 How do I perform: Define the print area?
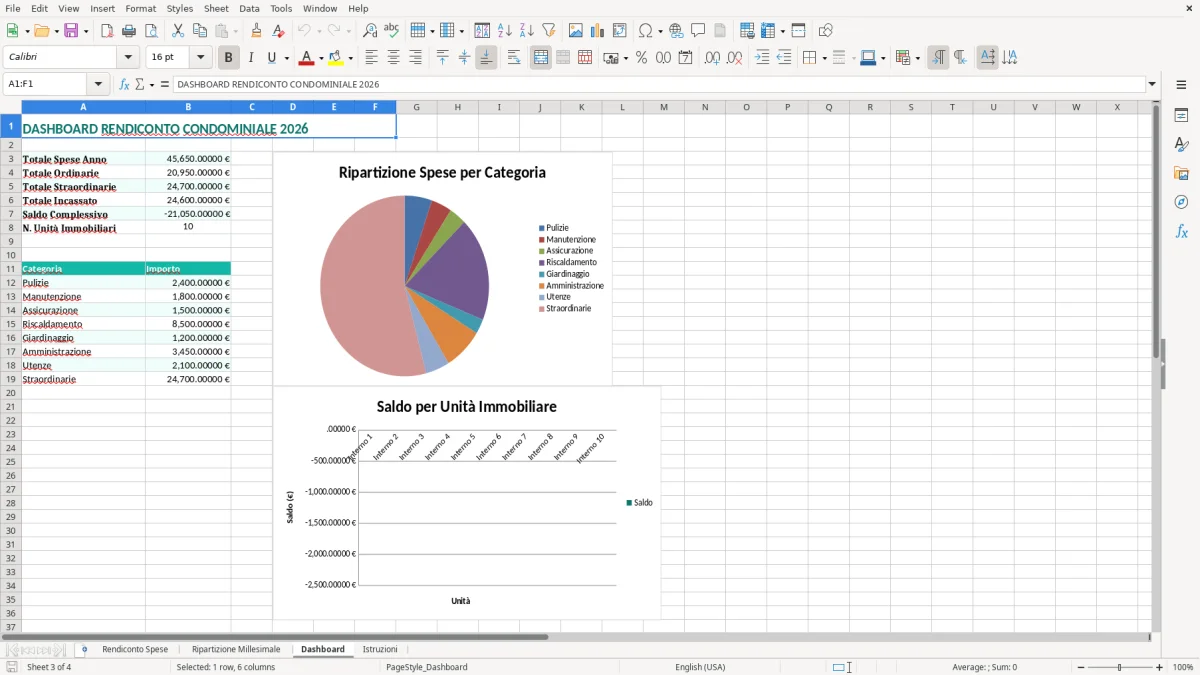747,31
